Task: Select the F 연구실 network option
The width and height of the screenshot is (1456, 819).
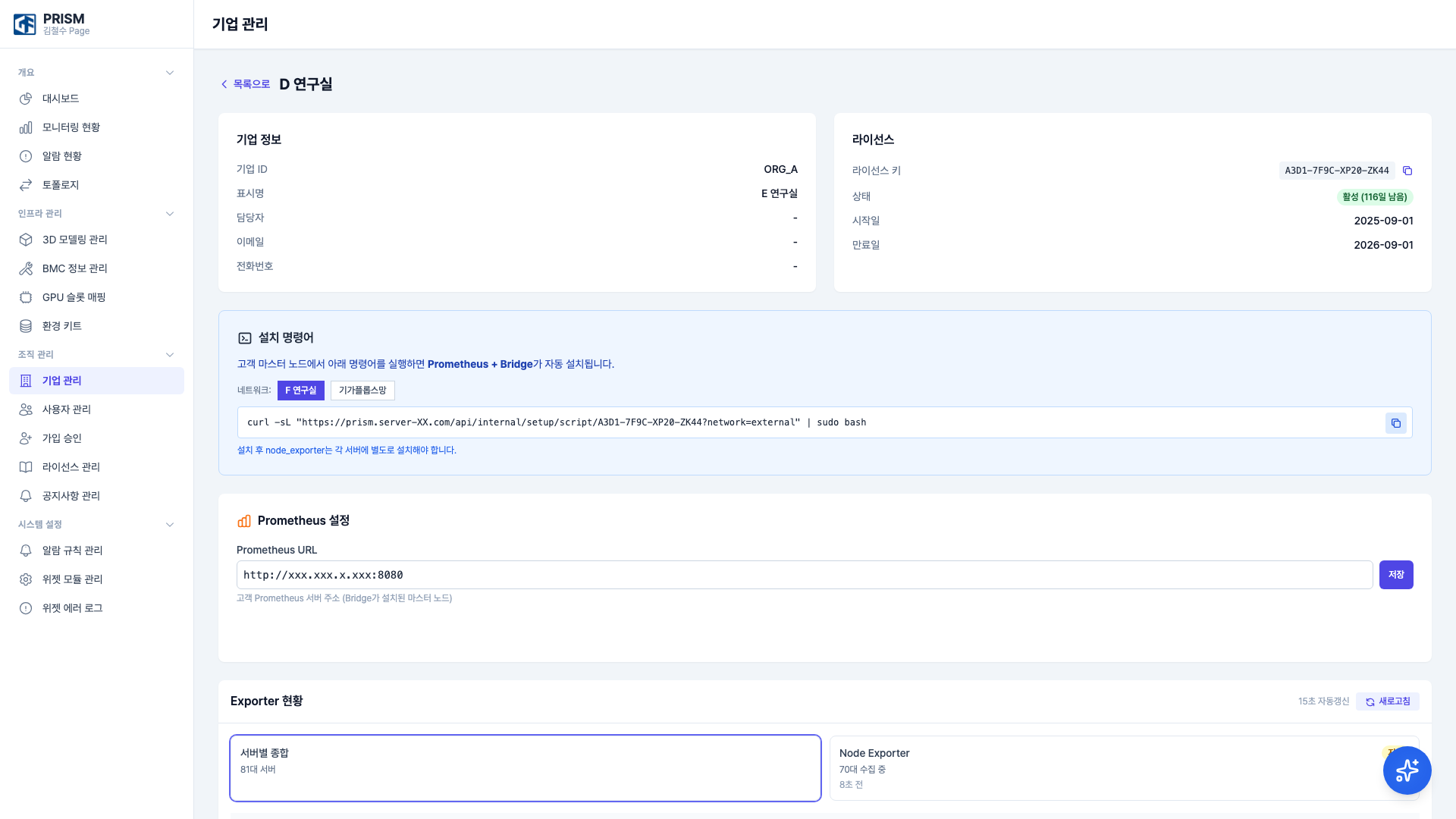Action: [301, 391]
